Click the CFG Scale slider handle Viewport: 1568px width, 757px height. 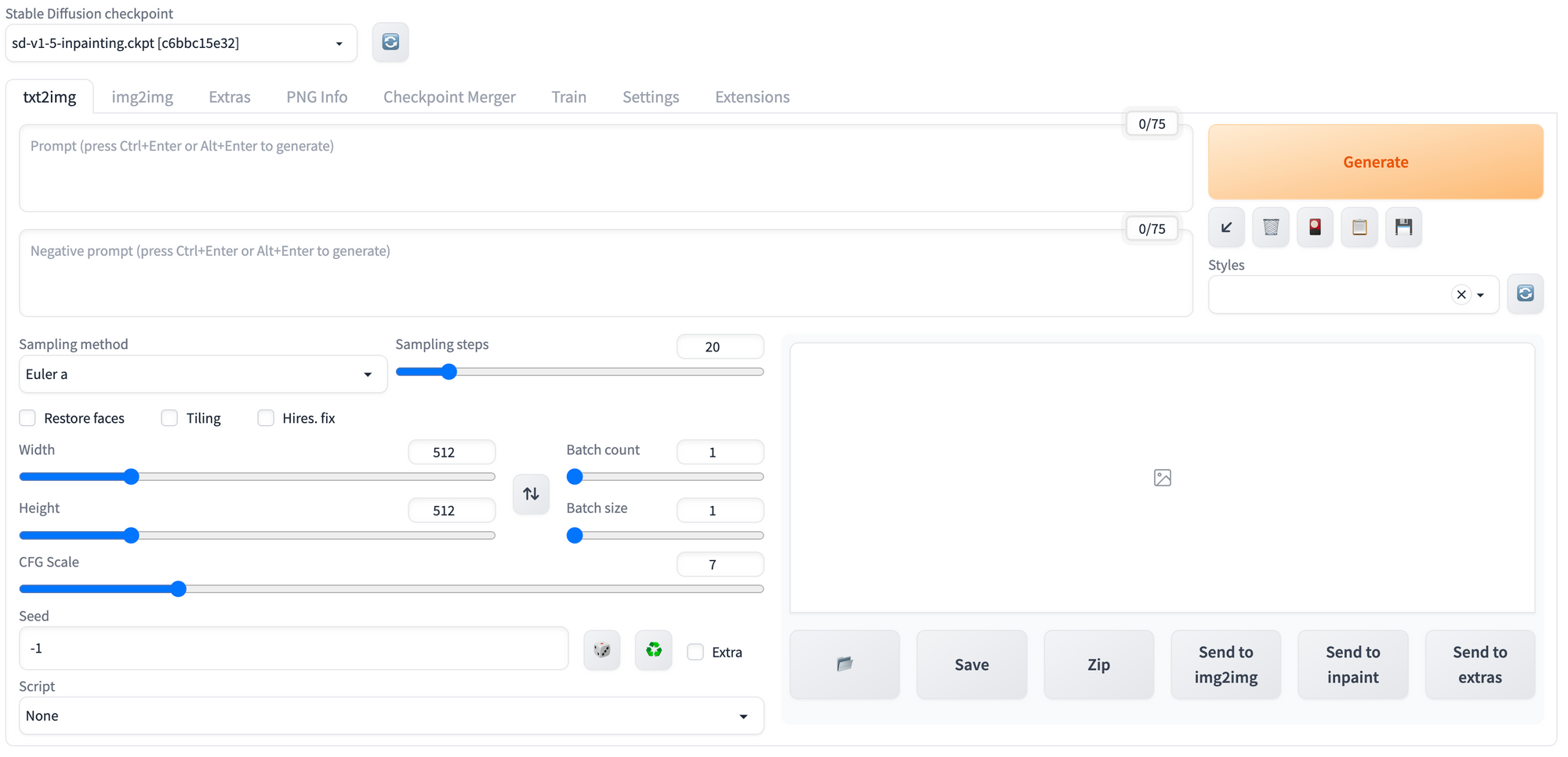coord(179,589)
